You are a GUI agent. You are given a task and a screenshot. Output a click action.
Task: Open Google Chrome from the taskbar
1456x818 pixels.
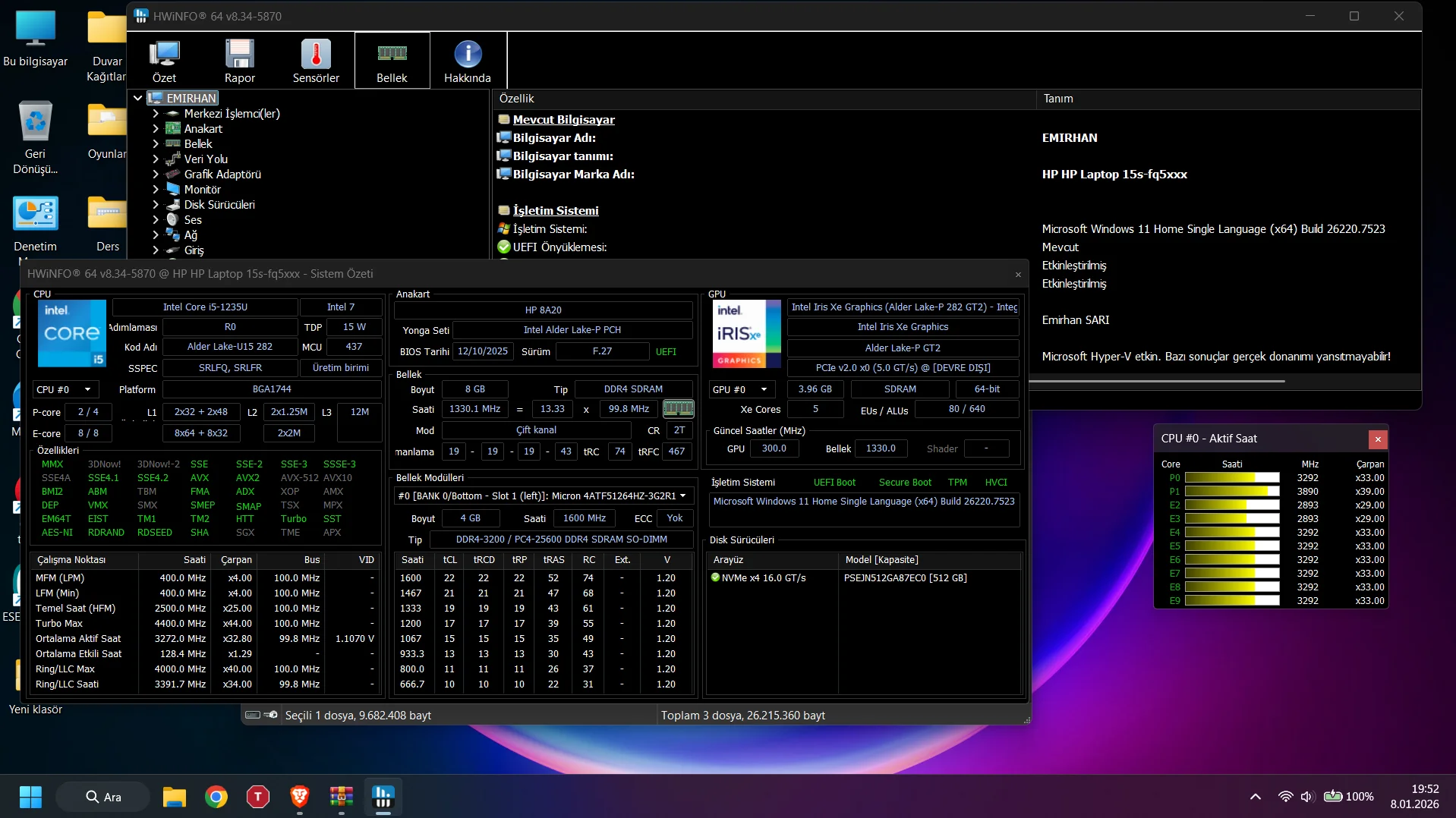(x=216, y=797)
